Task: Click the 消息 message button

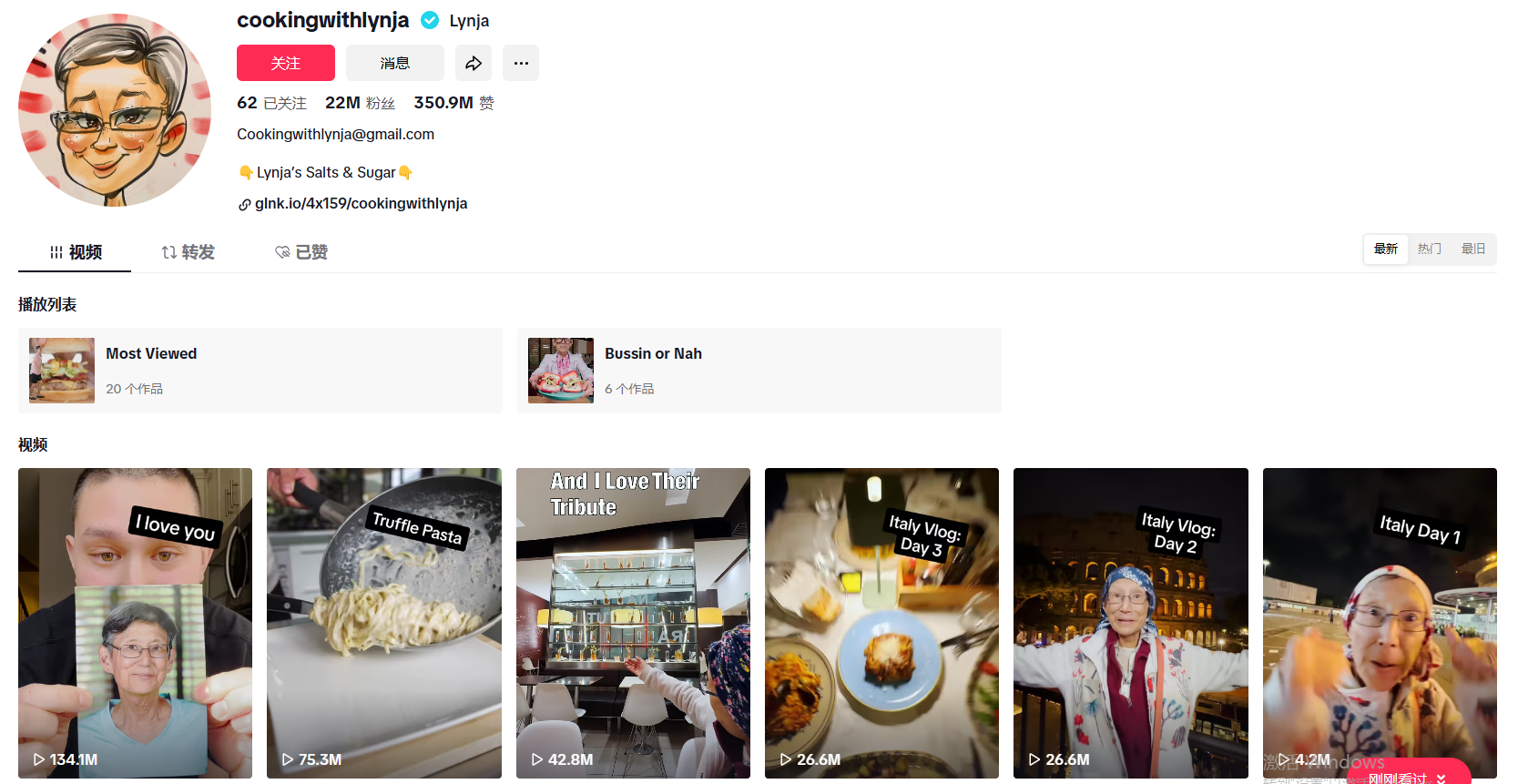Action: click(x=395, y=63)
